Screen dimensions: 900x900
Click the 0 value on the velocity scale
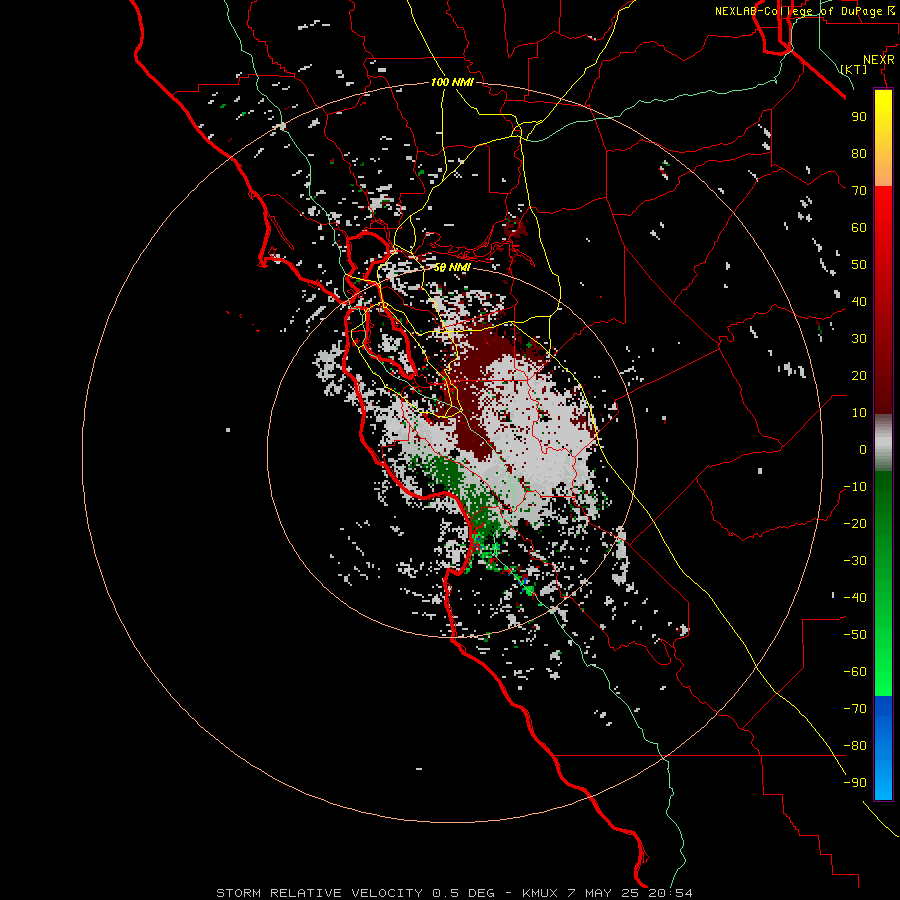863,449
